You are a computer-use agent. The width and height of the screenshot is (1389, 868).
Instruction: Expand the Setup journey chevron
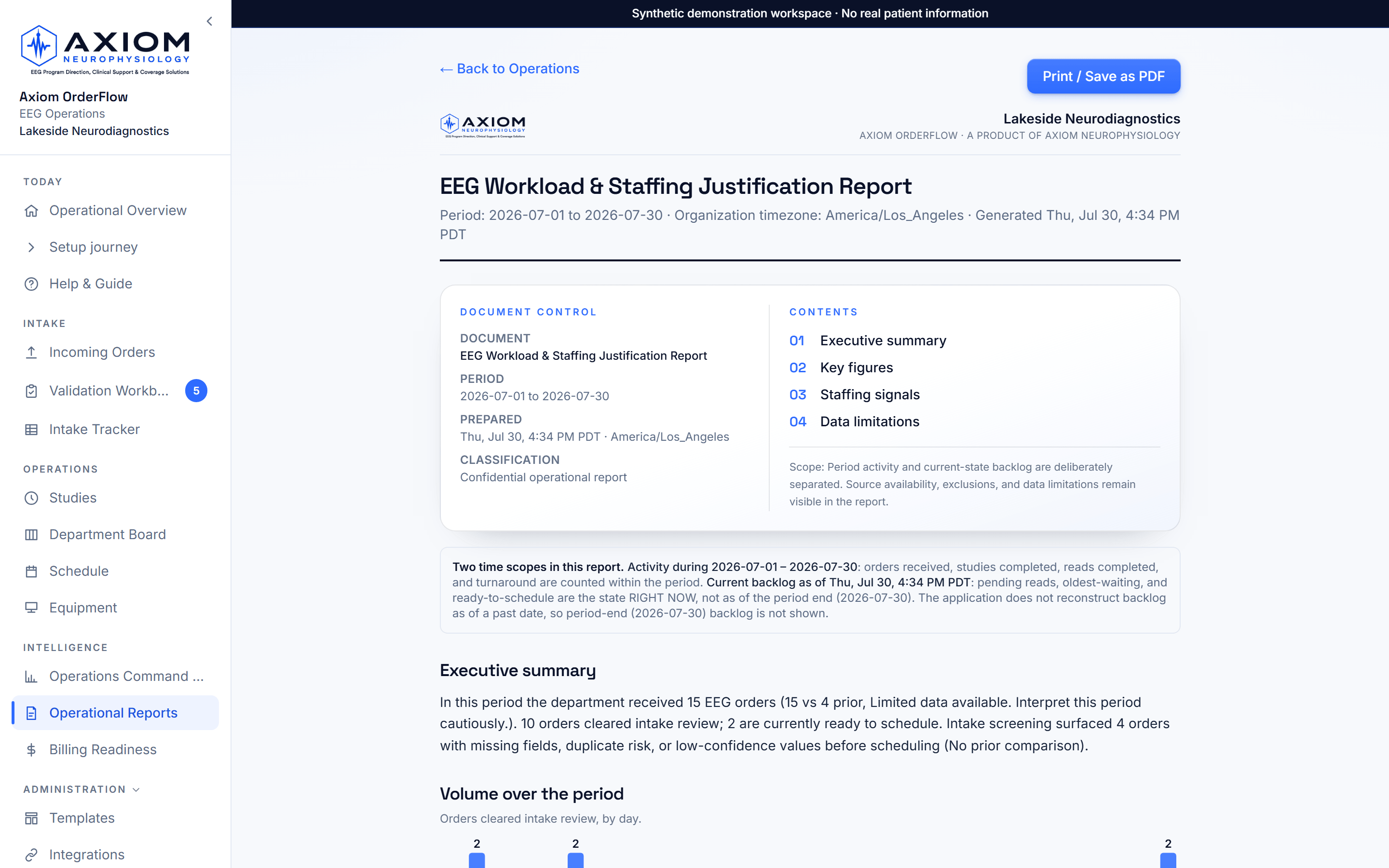31,247
